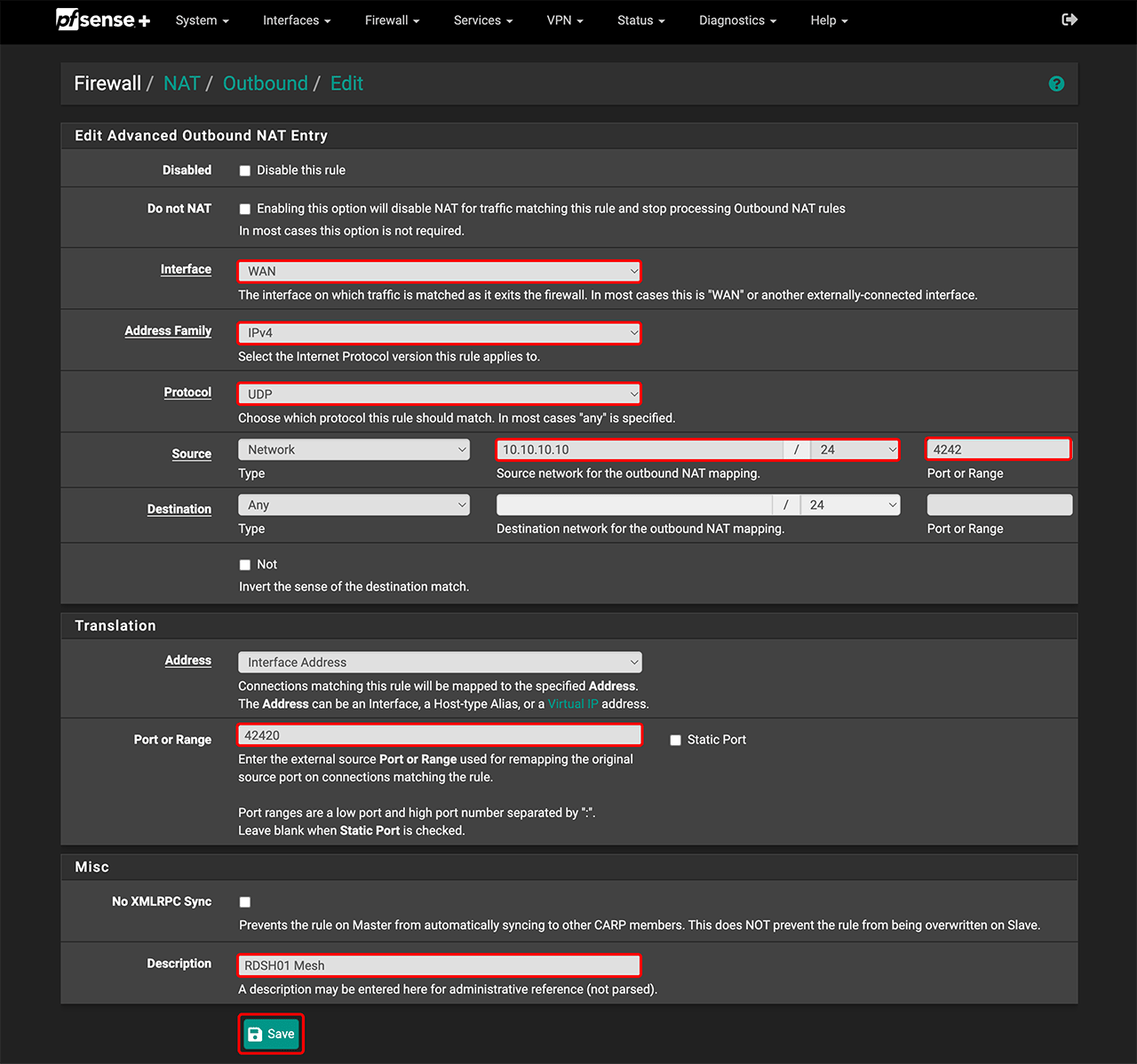
Task: Click the Description text field
Action: 439,965
